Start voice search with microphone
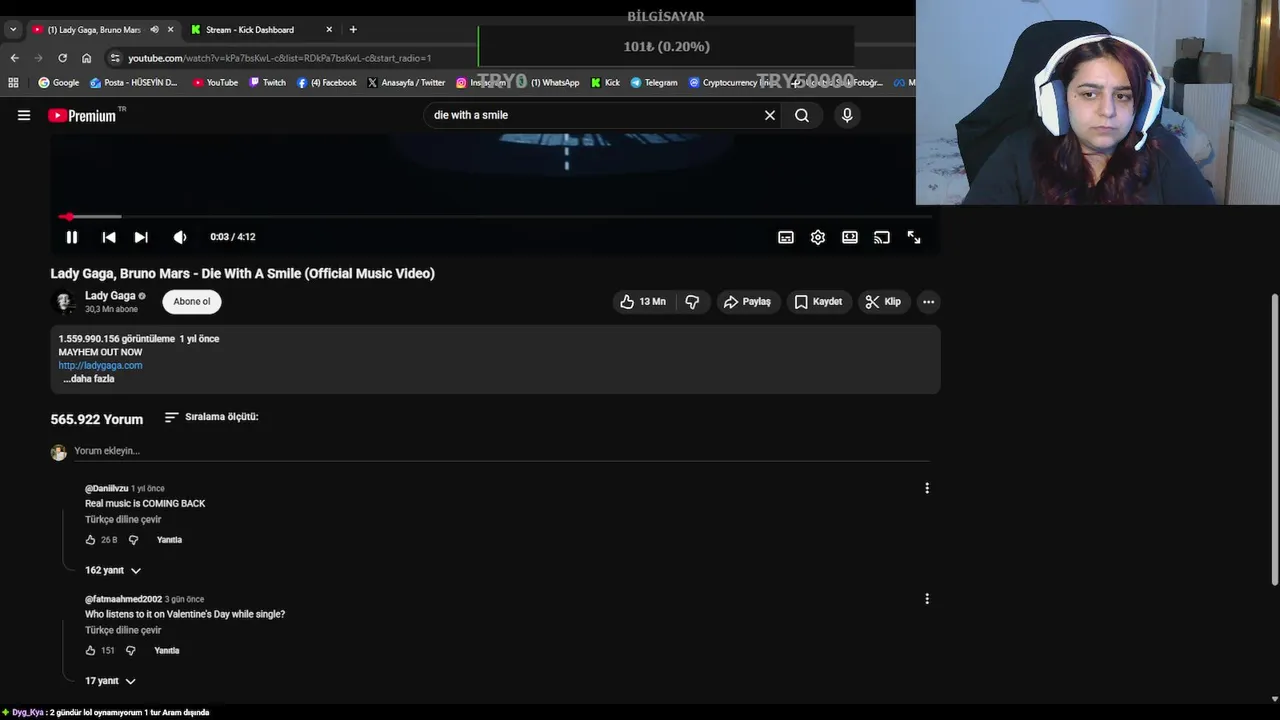1280x720 pixels. click(x=847, y=115)
